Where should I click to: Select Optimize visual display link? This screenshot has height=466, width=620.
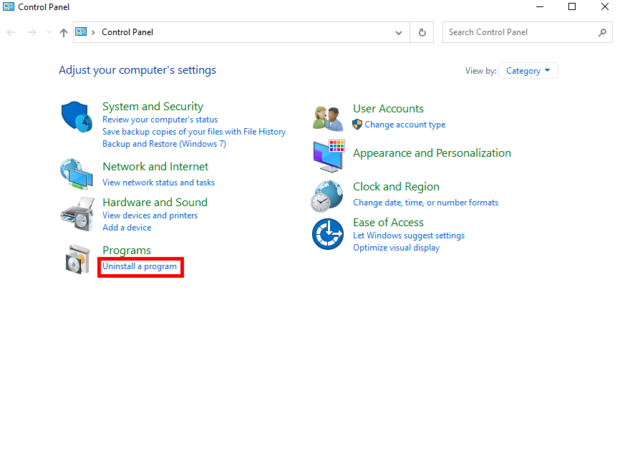(396, 248)
